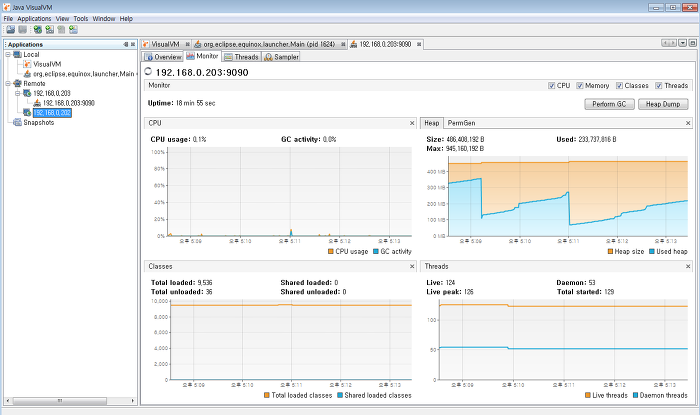
Task: Close the Classes graph panel
Action: (x=412, y=266)
